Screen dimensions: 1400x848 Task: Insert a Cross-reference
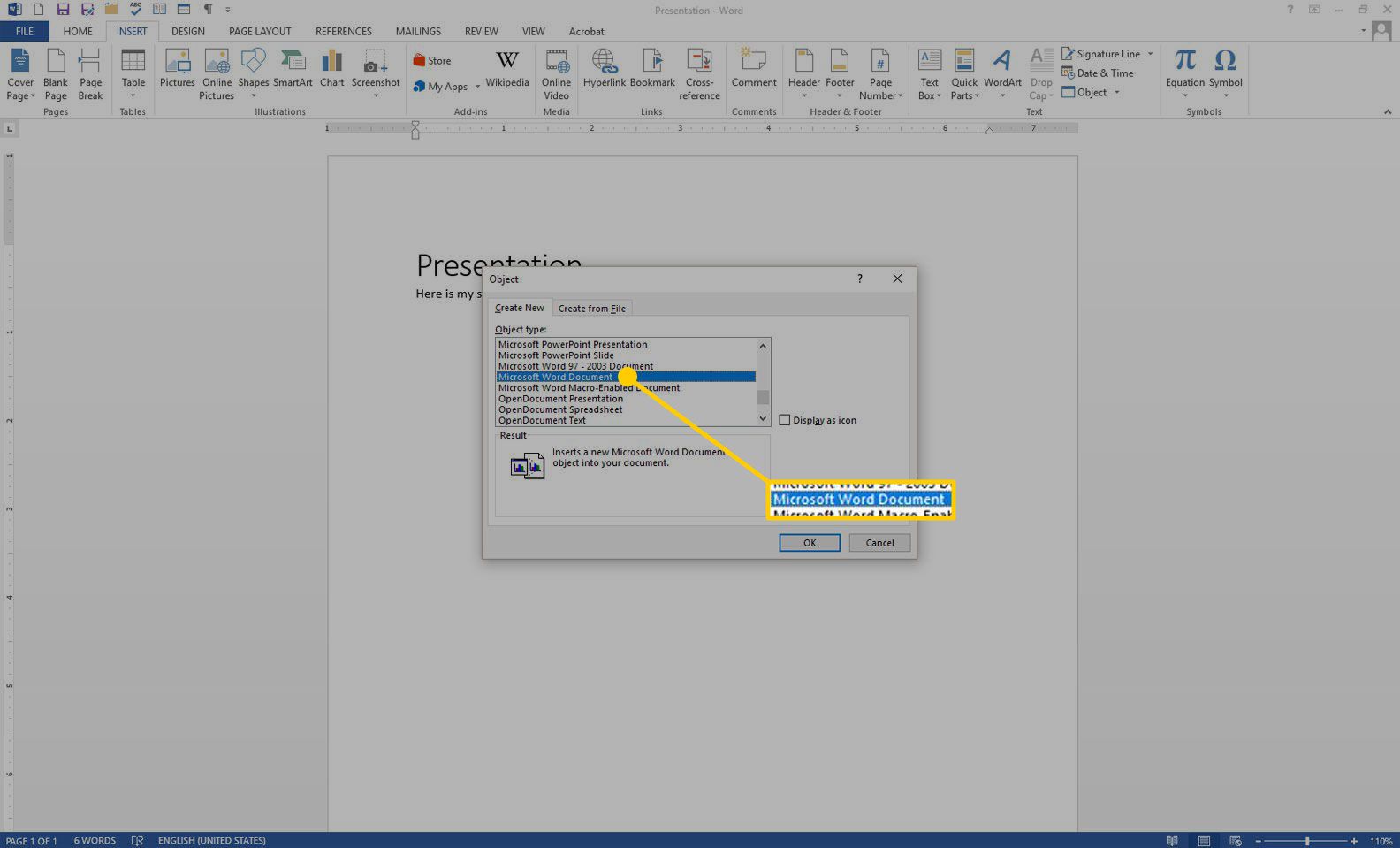[699, 75]
